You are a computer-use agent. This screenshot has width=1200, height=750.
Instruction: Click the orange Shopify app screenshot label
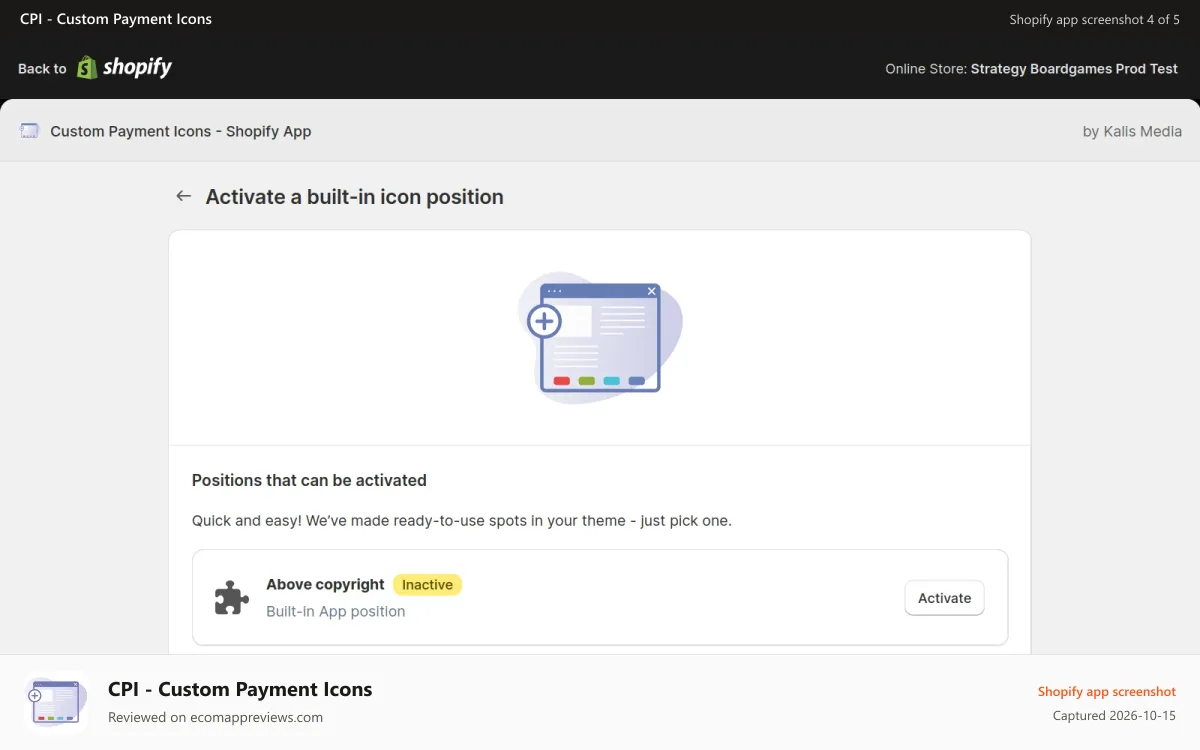click(1106, 691)
